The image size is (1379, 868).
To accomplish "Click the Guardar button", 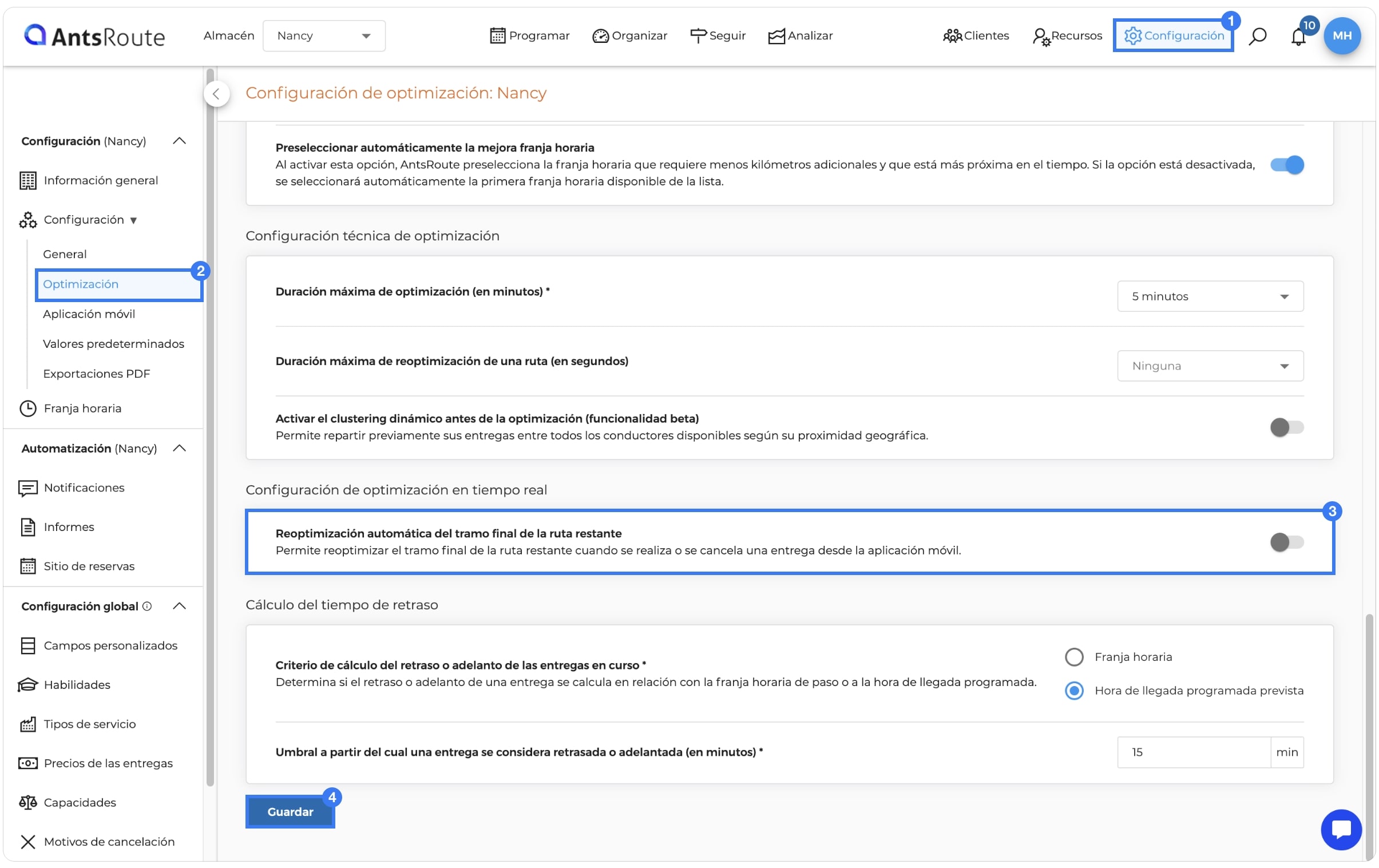I will coord(290,811).
